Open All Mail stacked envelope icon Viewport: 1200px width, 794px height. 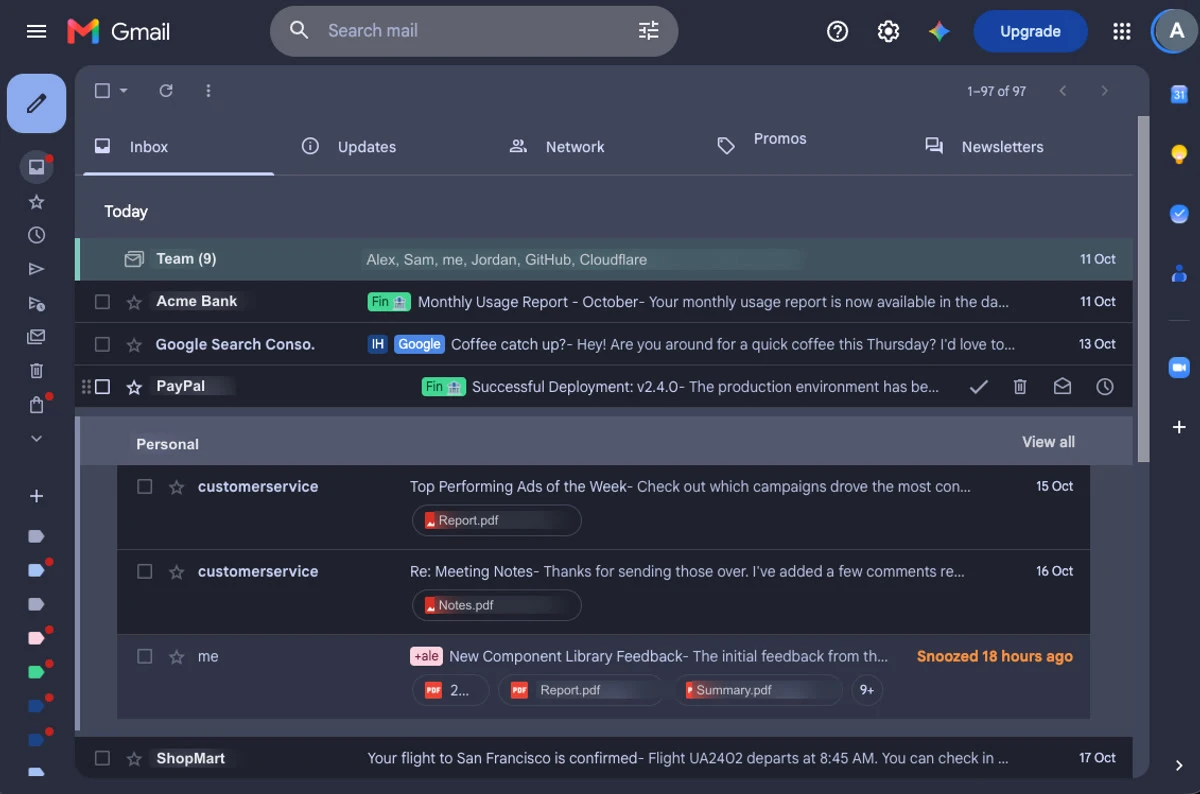[37, 337]
